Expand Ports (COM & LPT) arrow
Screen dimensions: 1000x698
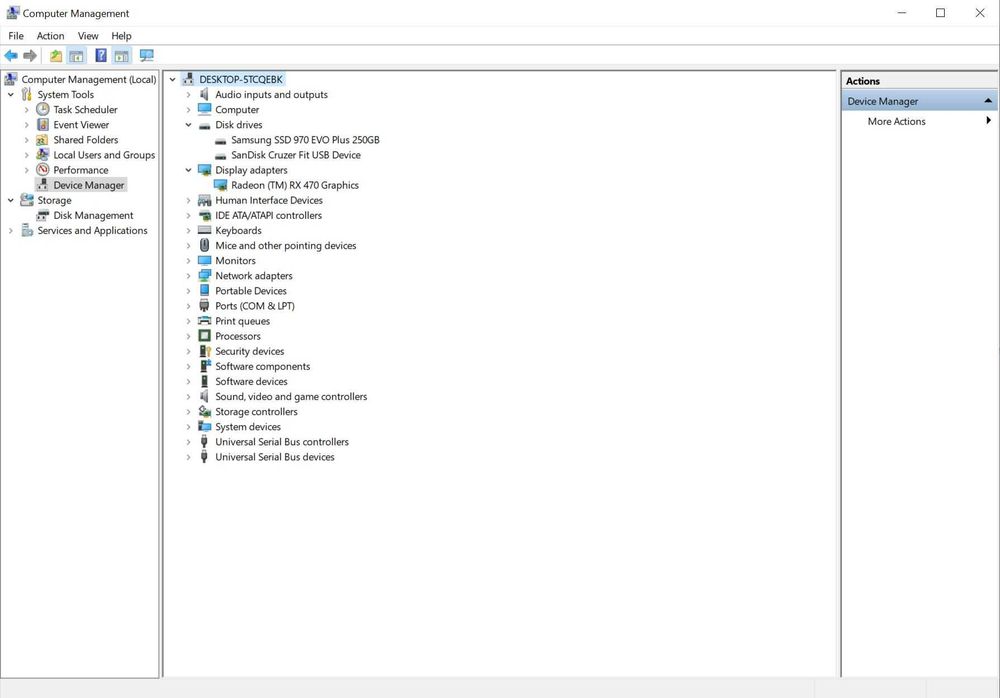[x=188, y=306]
